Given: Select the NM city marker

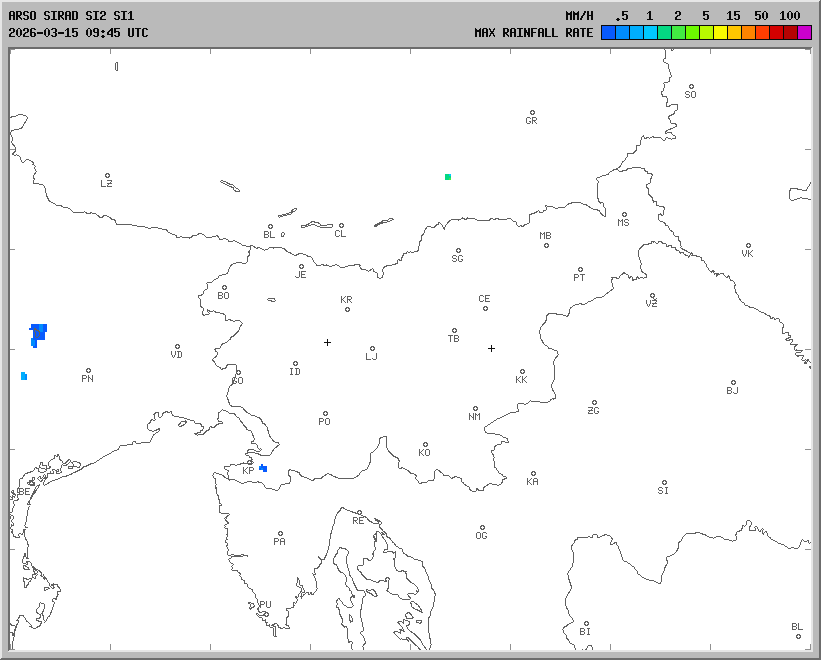Looking at the screenshot, I should tap(475, 409).
